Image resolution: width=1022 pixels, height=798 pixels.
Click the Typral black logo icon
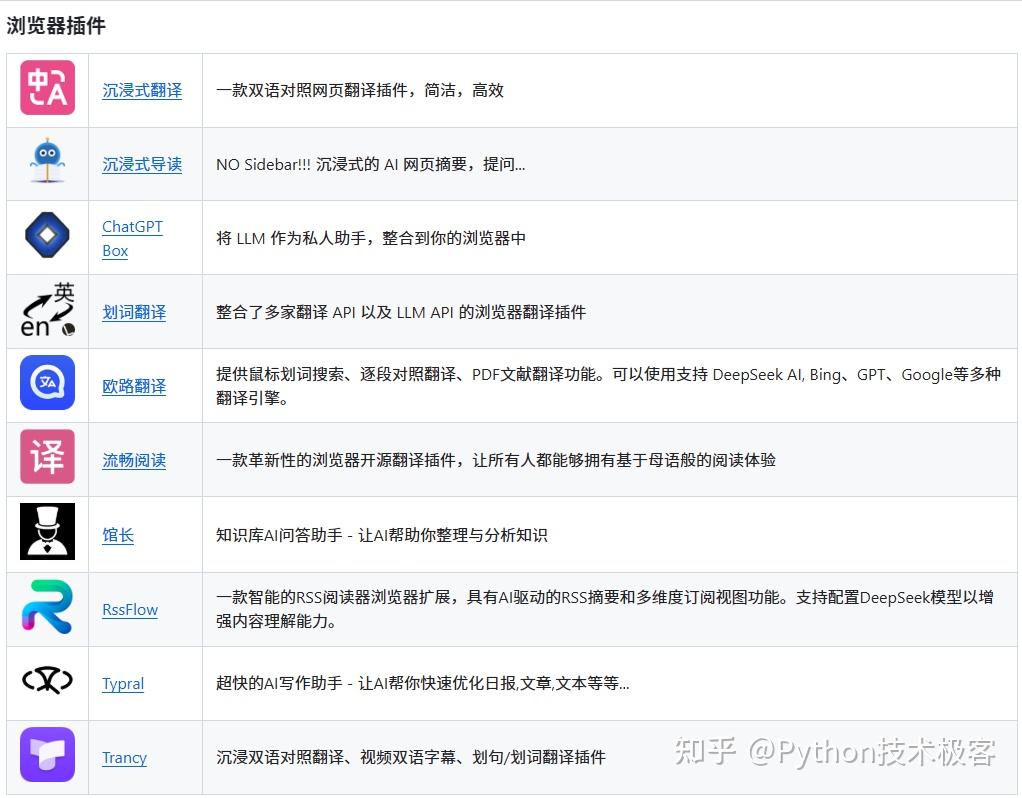[x=48, y=680]
